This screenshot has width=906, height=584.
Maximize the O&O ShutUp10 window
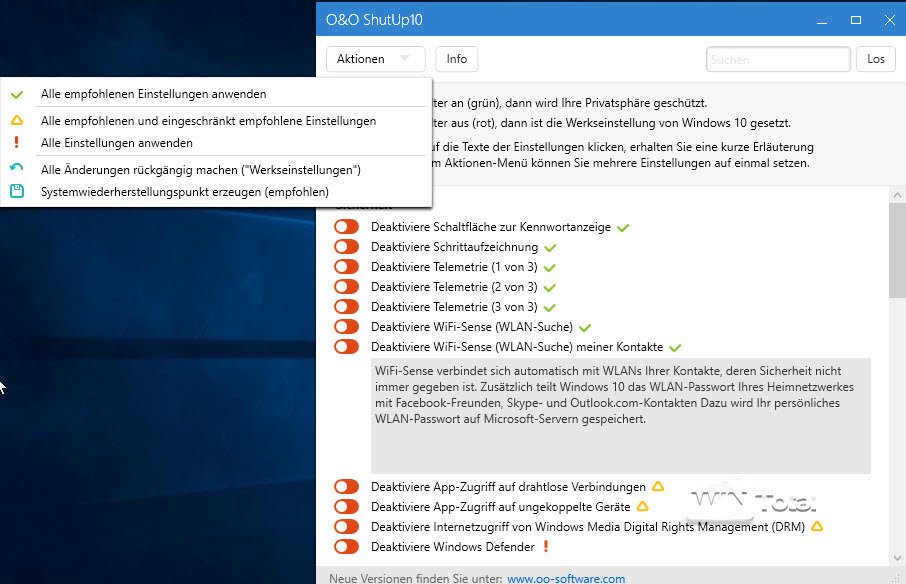click(856, 20)
